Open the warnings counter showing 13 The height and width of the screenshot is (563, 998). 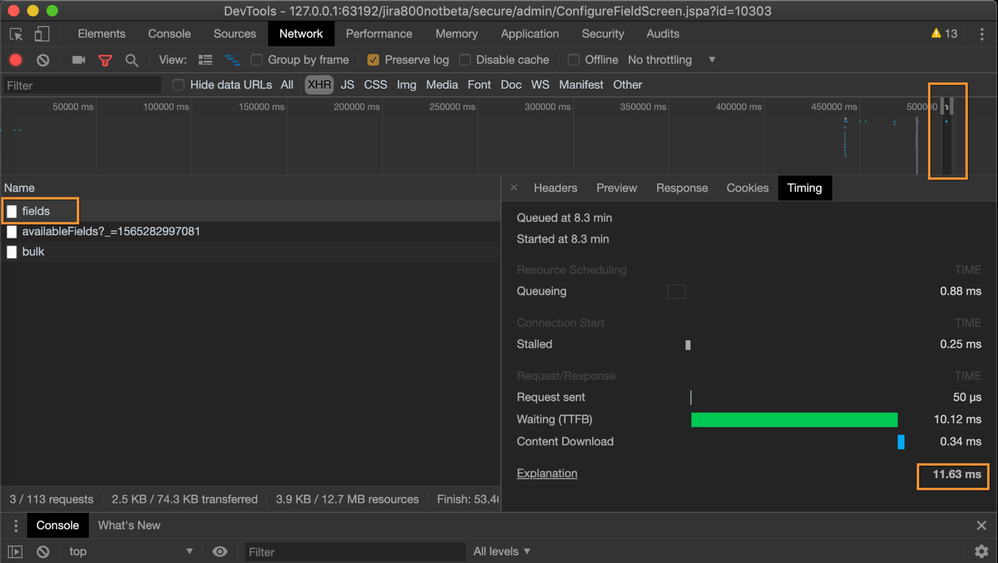click(x=945, y=34)
